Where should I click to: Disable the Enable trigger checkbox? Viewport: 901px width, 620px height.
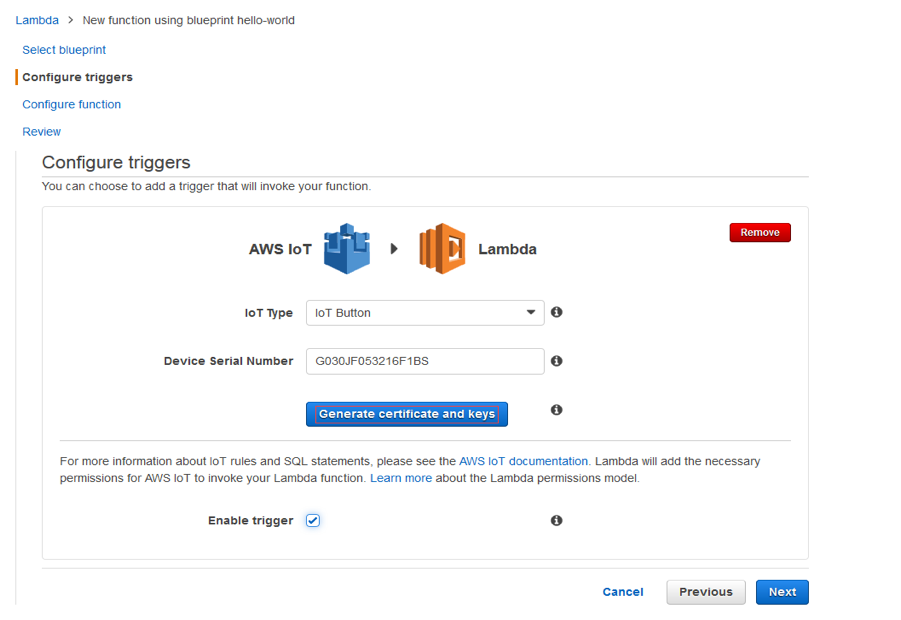point(313,520)
